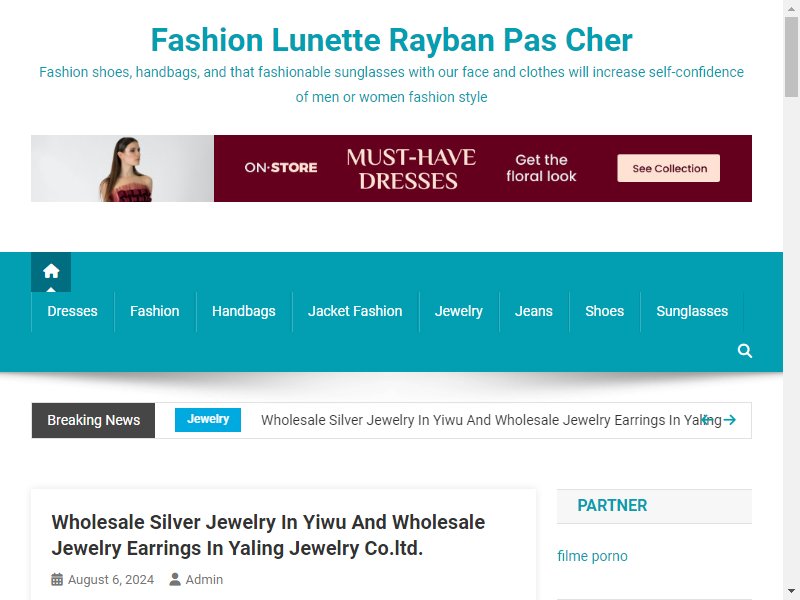Click the calendar icon beside August 6, 2024
This screenshot has width=800, height=600.
[57, 580]
